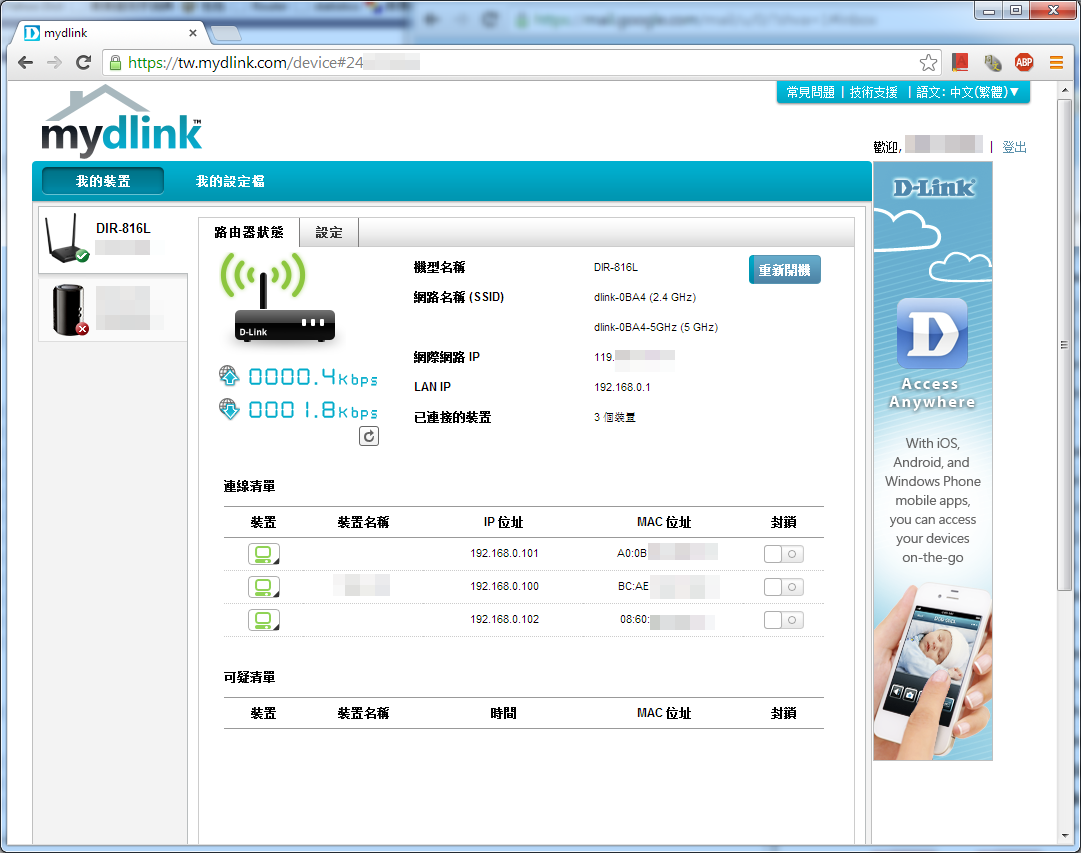Click the refresh speed icon below bandwidth
Image resolution: width=1081 pixels, height=853 pixels.
[x=369, y=436]
